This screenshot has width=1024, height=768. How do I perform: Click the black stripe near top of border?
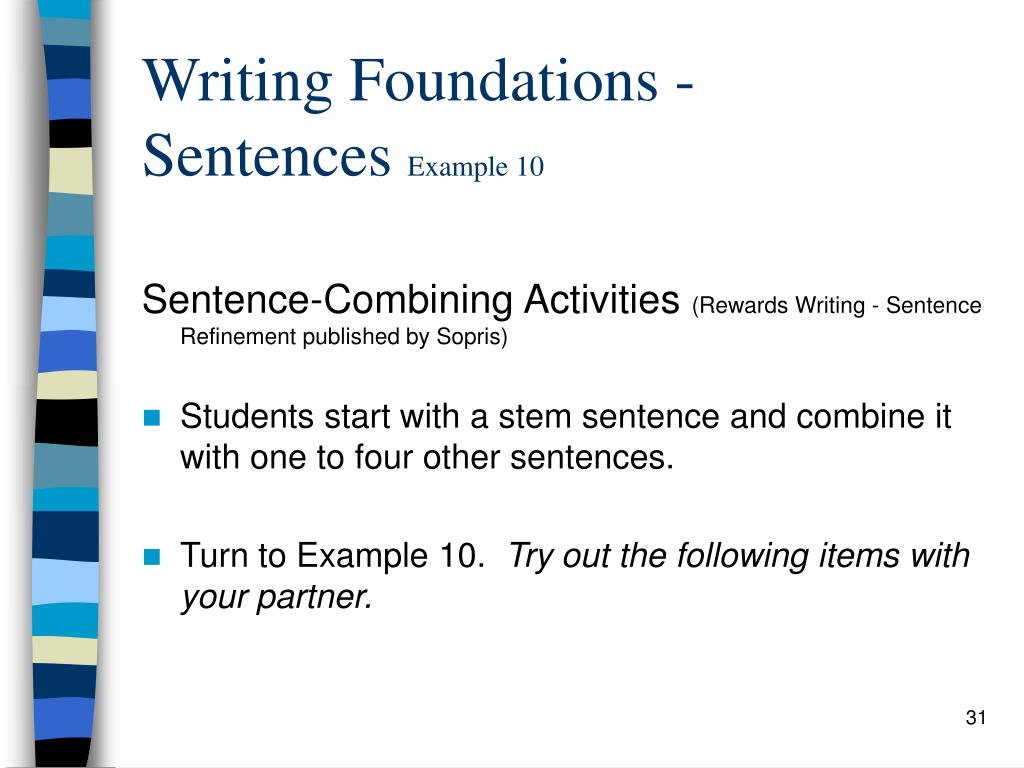pos(71,133)
